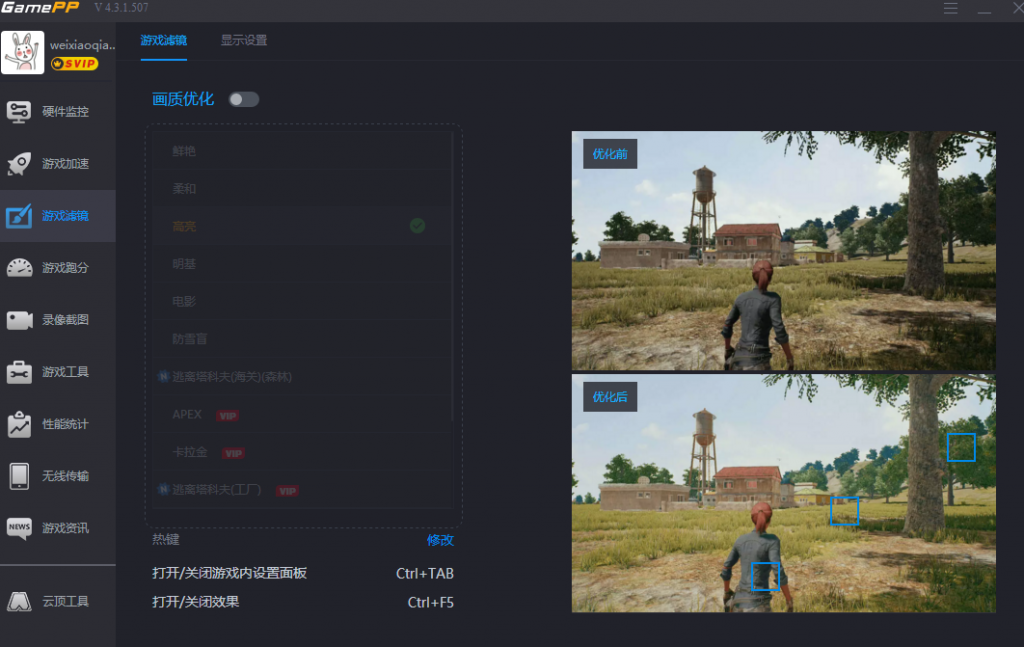The height and width of the screenshot is (647, 1024).
Task: Click the 热键 section heading
Action: point(166,539)
